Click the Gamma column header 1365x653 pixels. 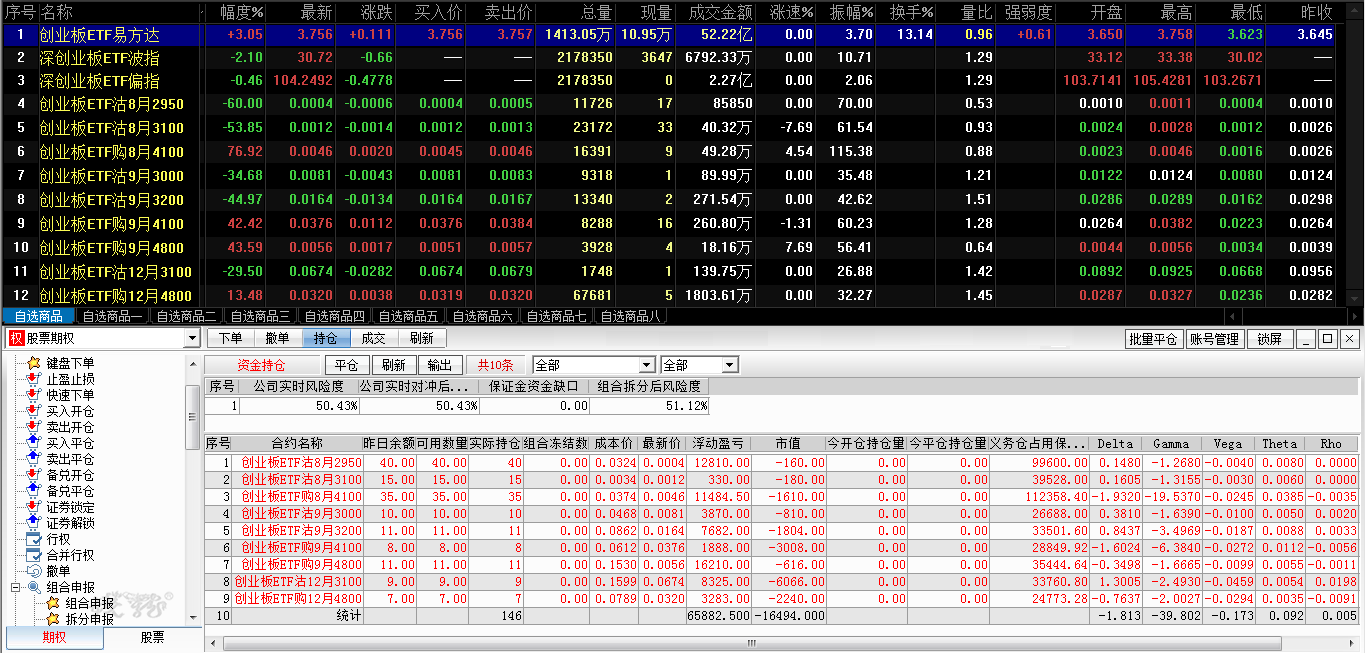pos(1172,443)
